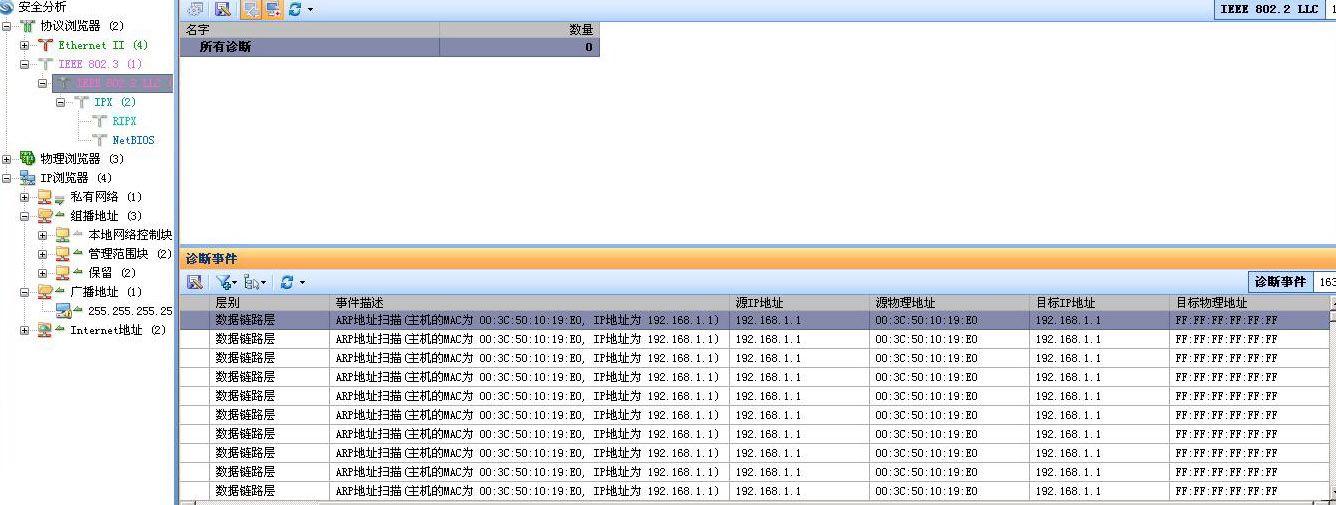
Task: Expand the 保留 tree node
Action: coord(43,273)
